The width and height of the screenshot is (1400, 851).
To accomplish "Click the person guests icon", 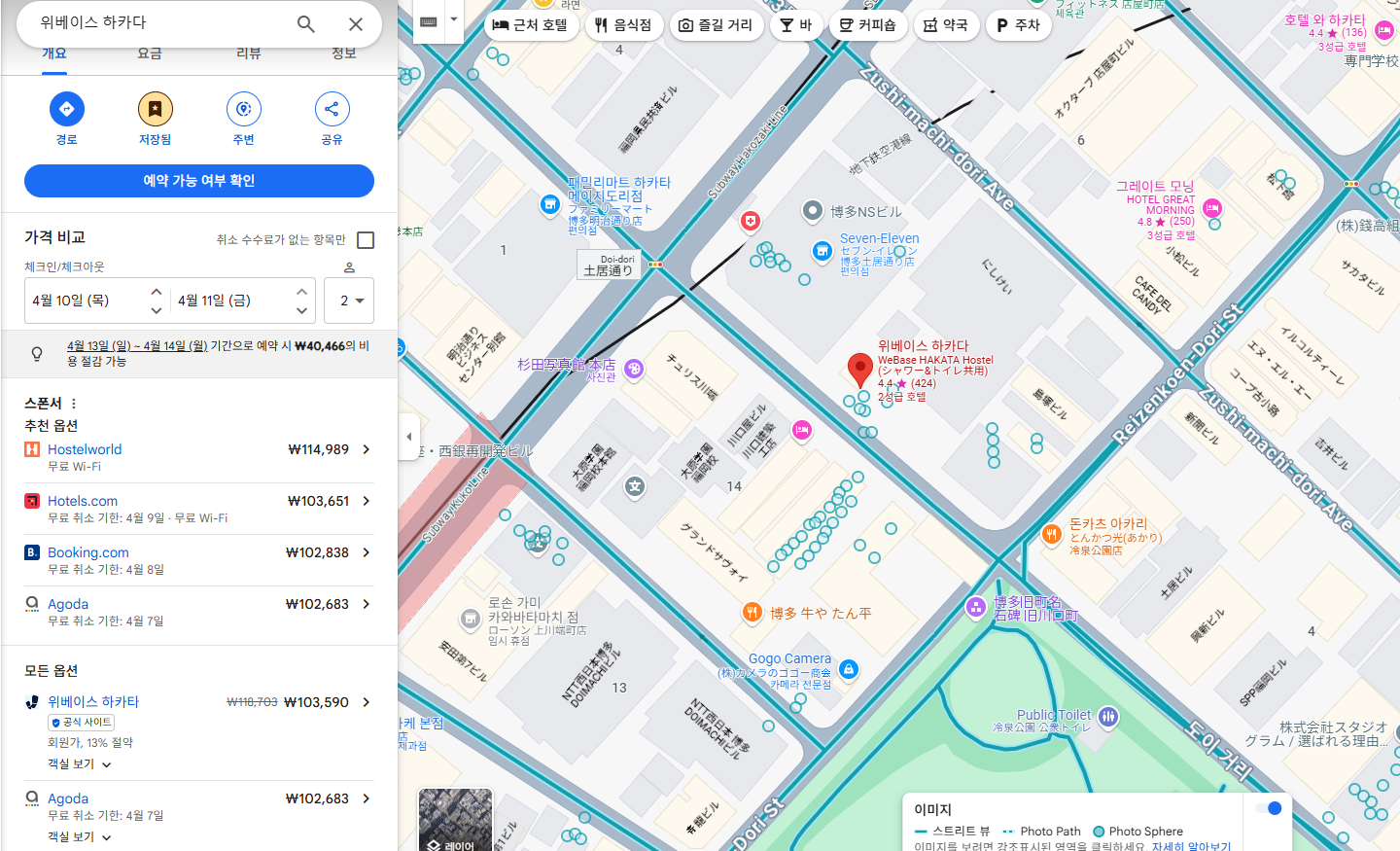I will [349, 267].
